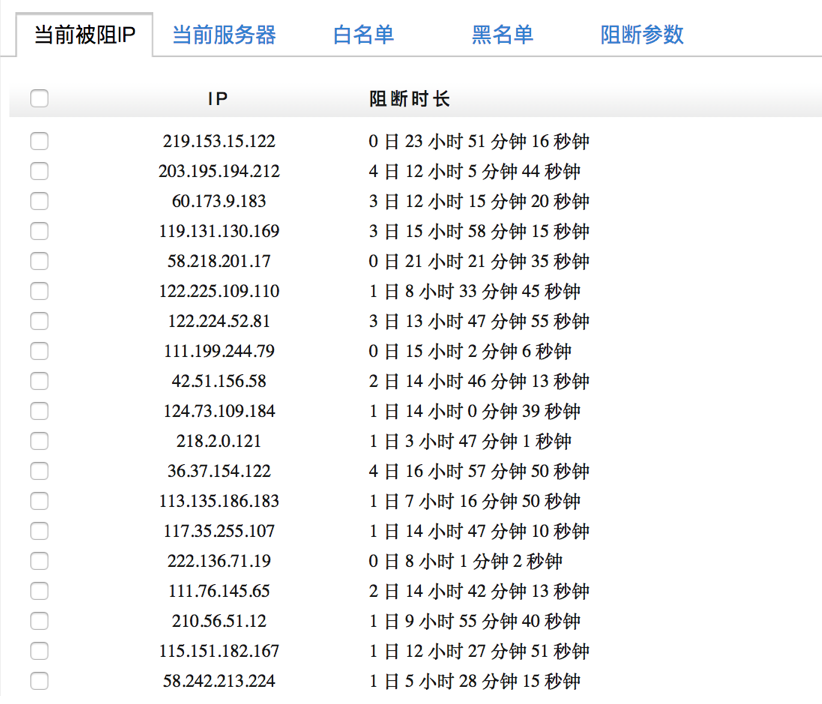Sort by the IP column header
The image size is (822, 704).
point(218,99)
